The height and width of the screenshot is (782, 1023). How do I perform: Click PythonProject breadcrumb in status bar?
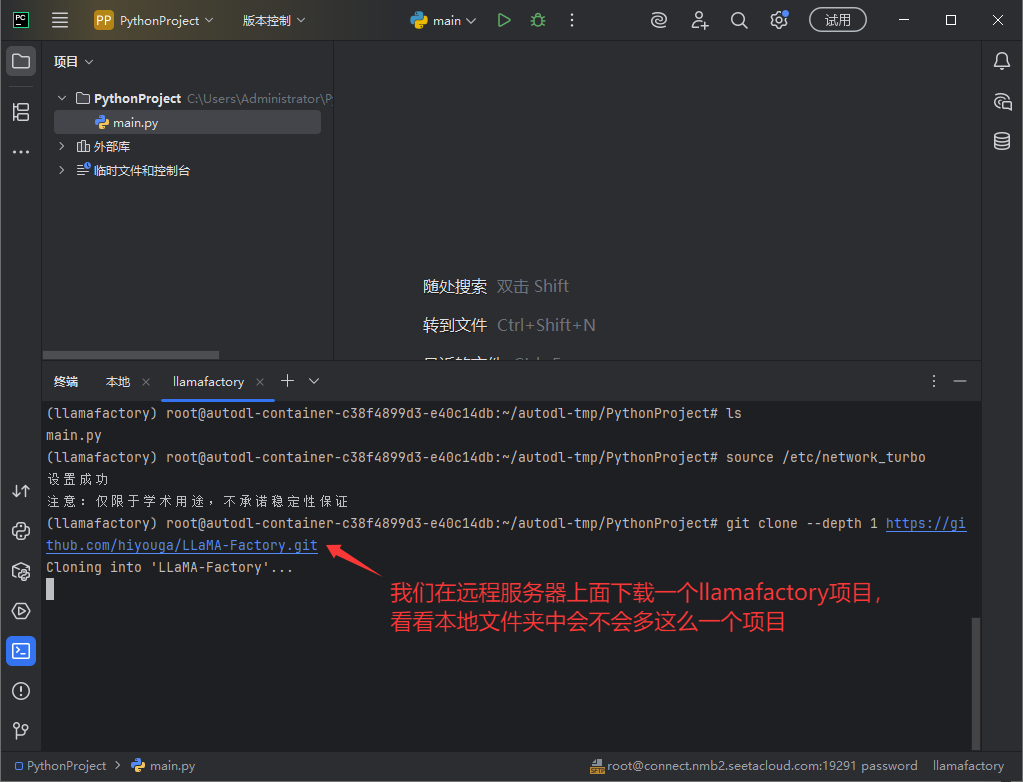point(60,766)
